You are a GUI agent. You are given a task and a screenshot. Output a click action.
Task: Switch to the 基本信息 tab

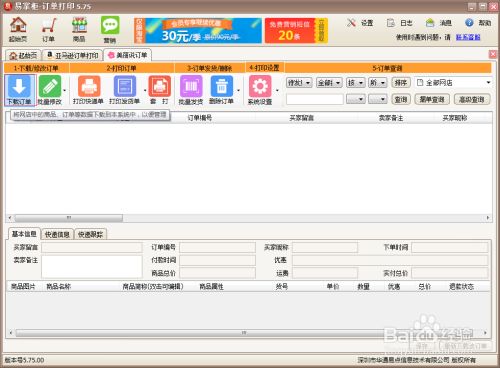pos(24,234)
